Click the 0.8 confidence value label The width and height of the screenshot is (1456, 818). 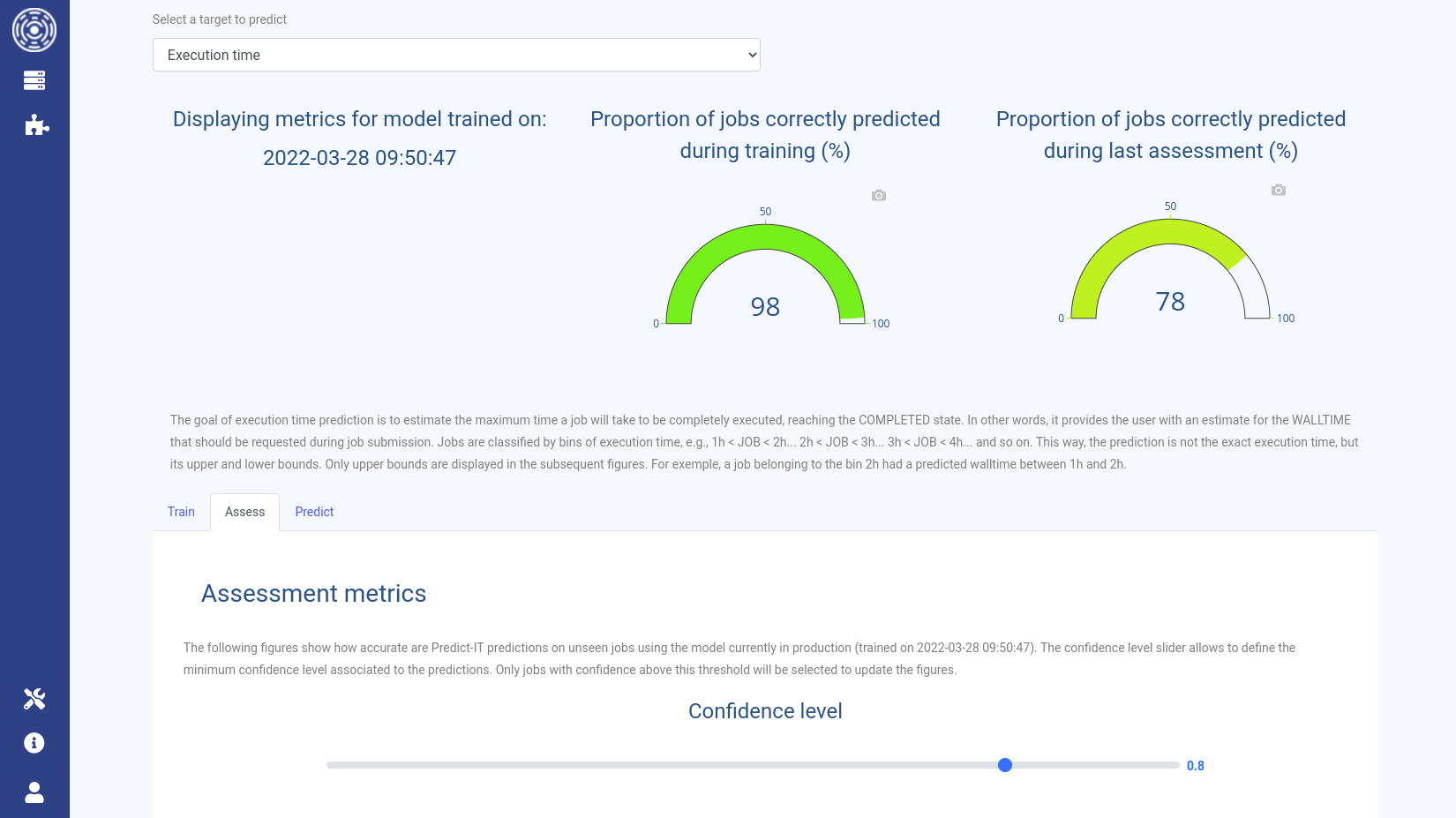click(1195, 766)
